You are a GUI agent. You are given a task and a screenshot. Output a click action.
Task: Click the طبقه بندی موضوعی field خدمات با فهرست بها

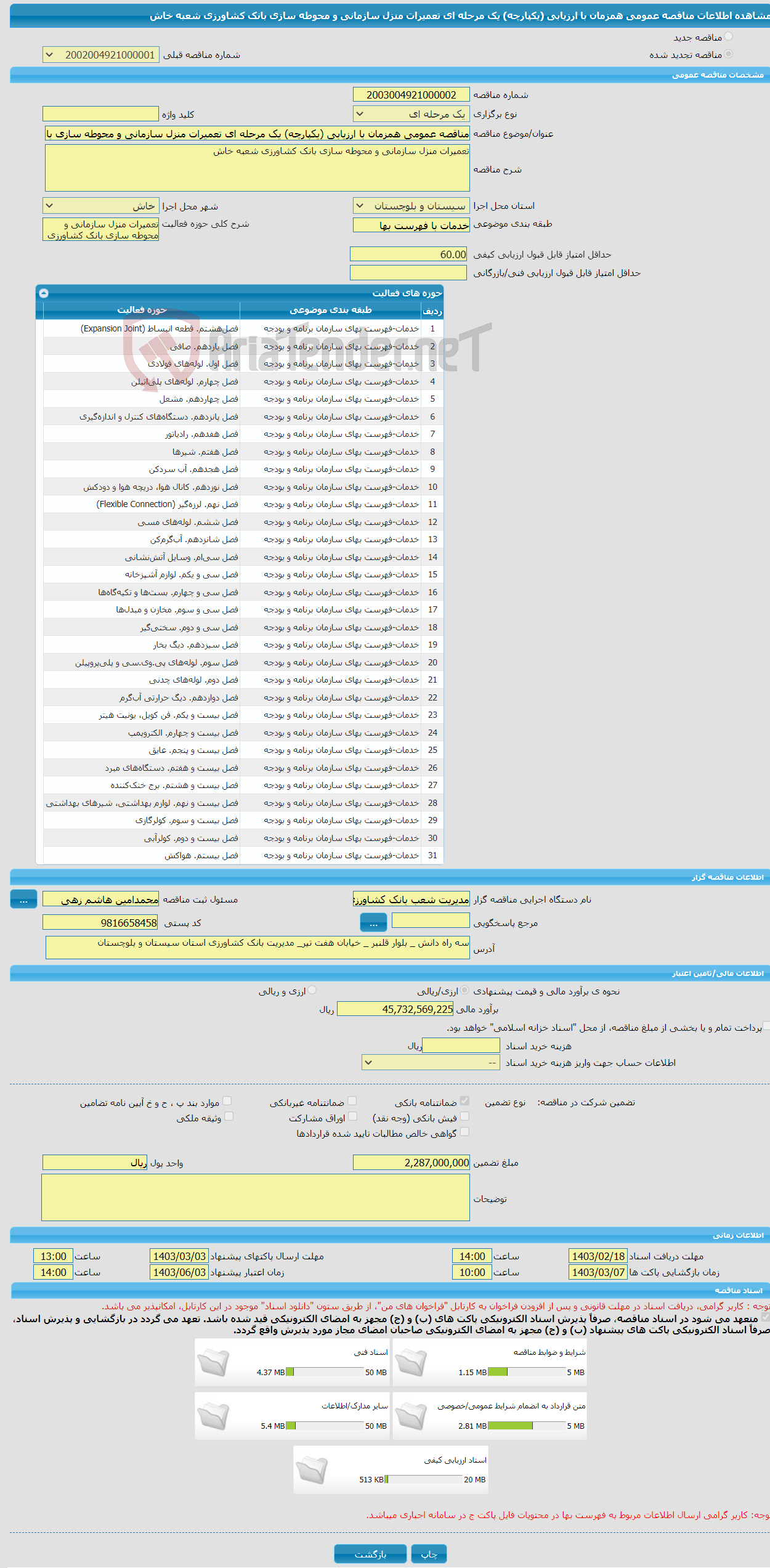pos(411,225)
